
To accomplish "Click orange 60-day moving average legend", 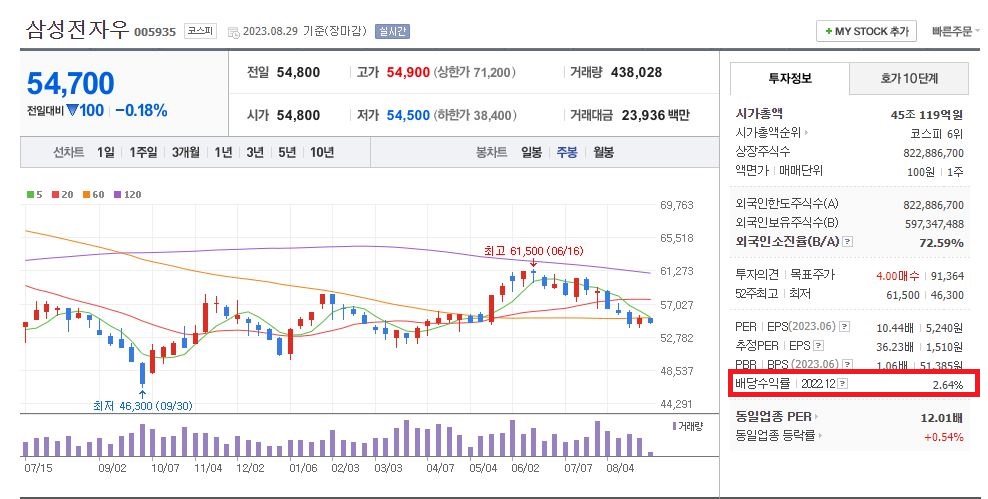I will 93,195.
